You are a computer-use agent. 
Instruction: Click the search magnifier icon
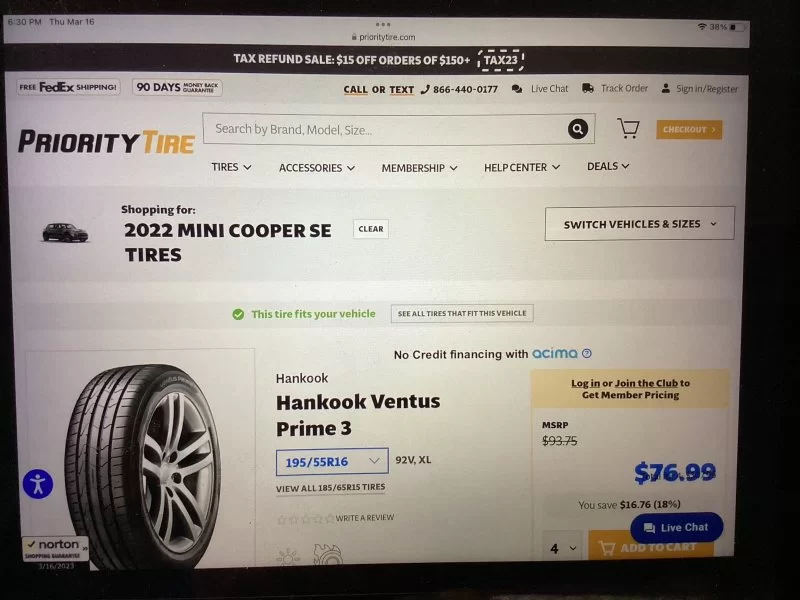(x=578, y=129)
